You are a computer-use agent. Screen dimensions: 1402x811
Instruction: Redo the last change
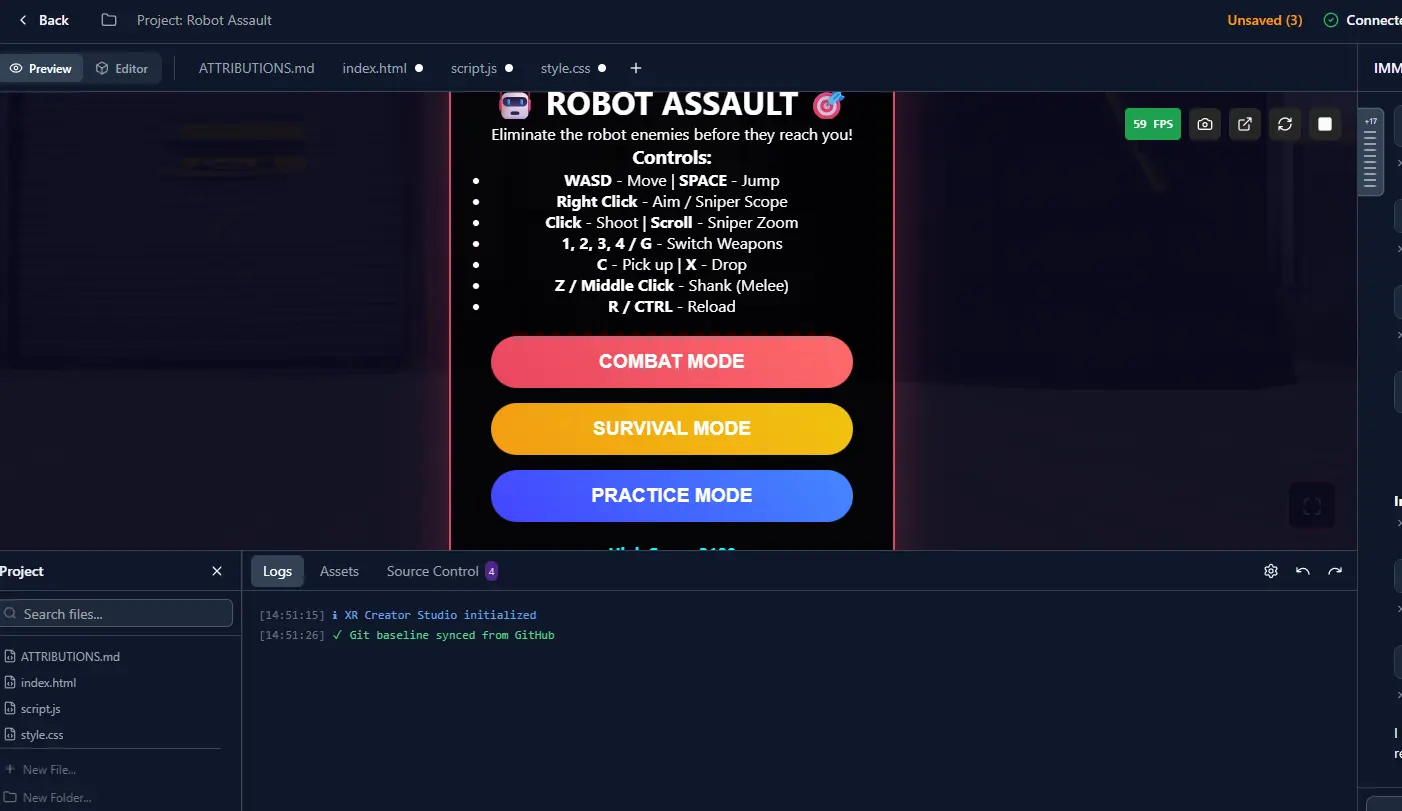coord(1335,571)
